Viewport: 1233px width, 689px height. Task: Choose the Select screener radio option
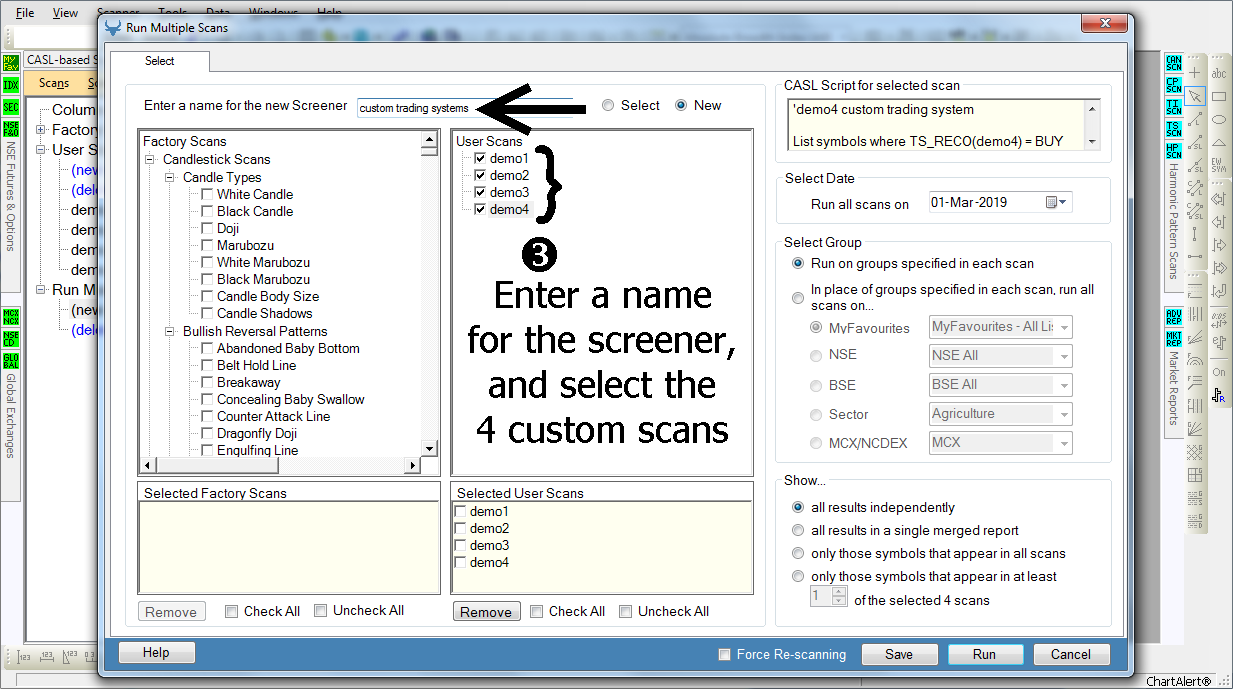point(608,105)
